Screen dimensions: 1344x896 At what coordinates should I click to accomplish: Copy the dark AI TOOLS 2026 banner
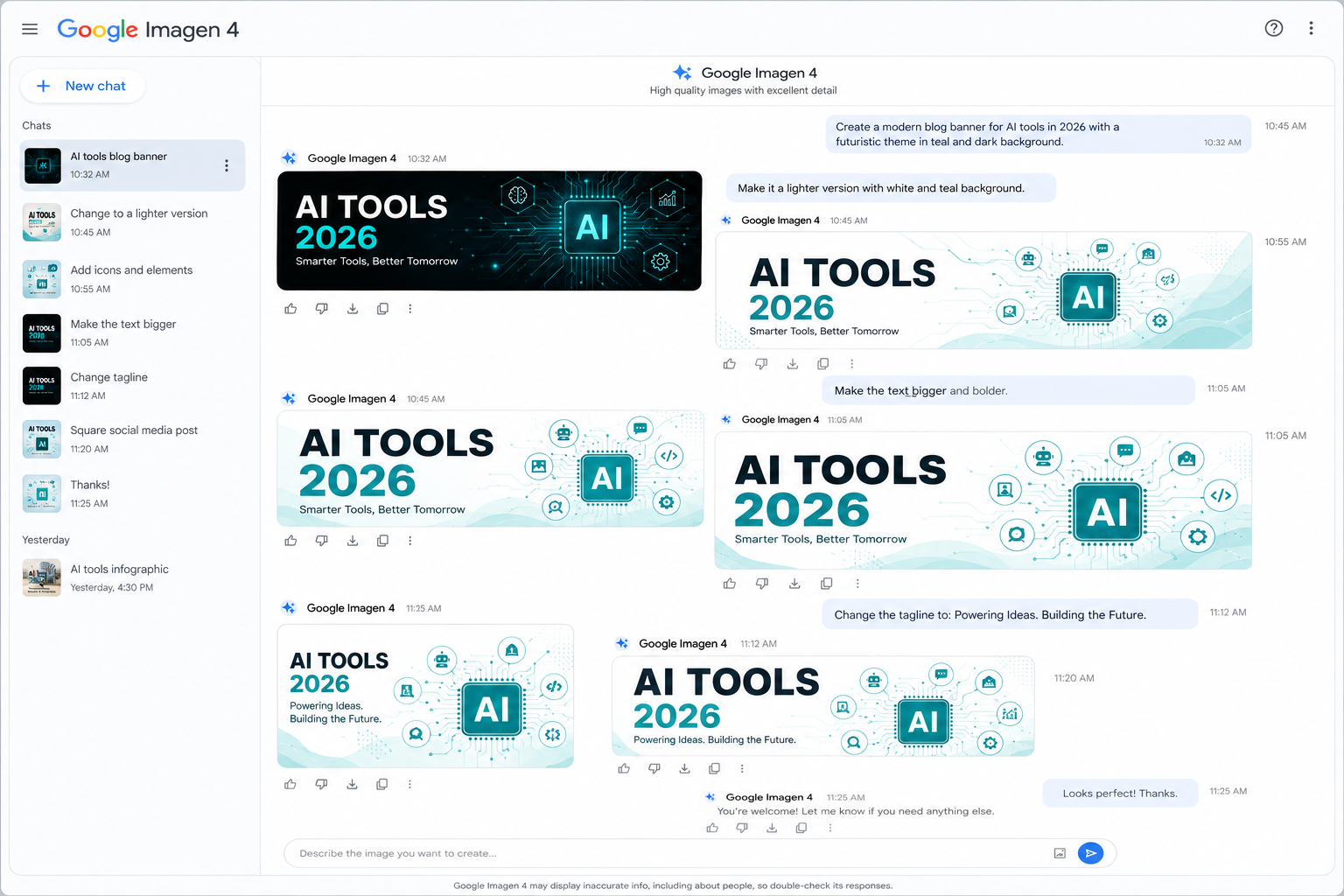click(x=382, y=309)
